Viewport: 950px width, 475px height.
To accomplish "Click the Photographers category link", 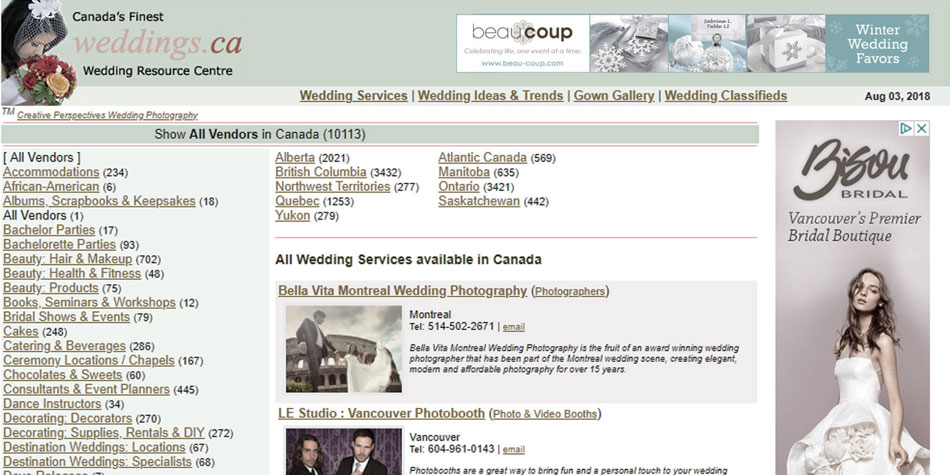I will 570,291.
